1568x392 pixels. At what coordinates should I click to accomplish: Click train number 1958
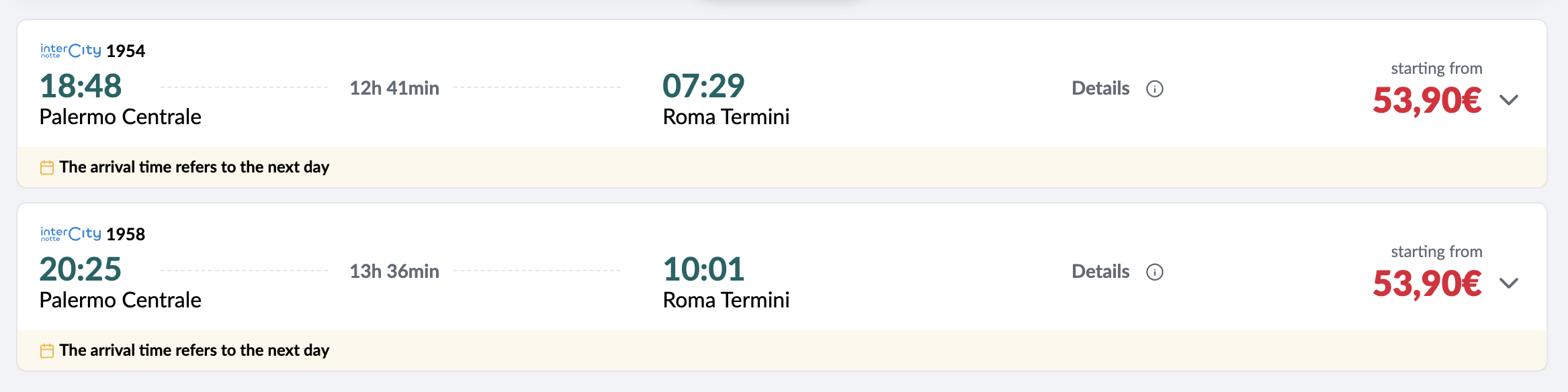click(126, 235)
